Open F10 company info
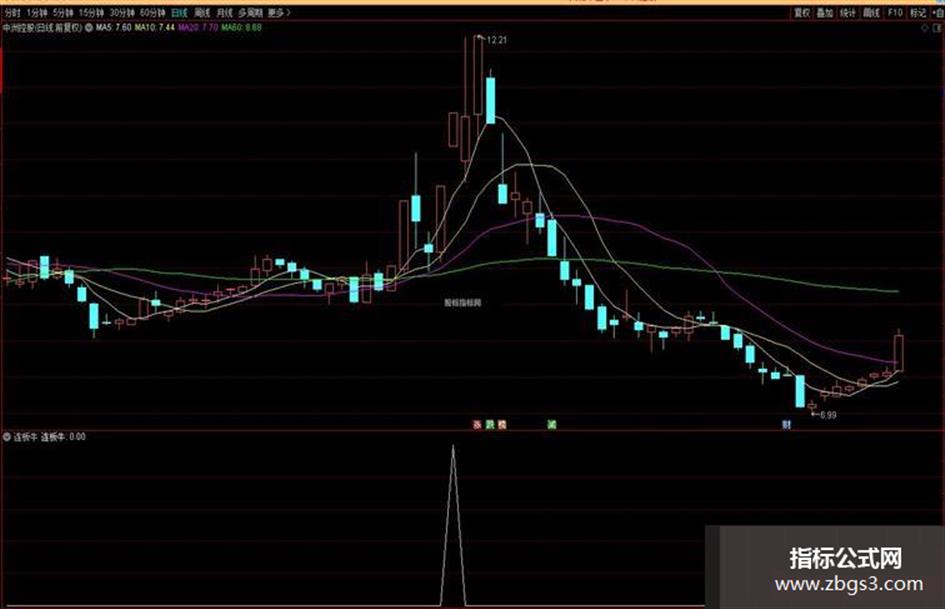945x609 pixels. coord(895,13)
